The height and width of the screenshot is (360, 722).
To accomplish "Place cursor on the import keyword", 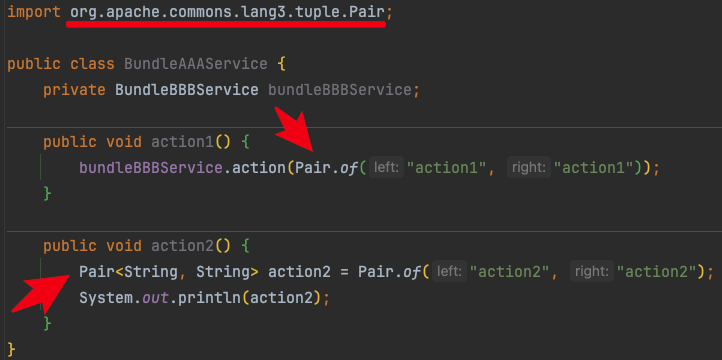I will [34, 13].
